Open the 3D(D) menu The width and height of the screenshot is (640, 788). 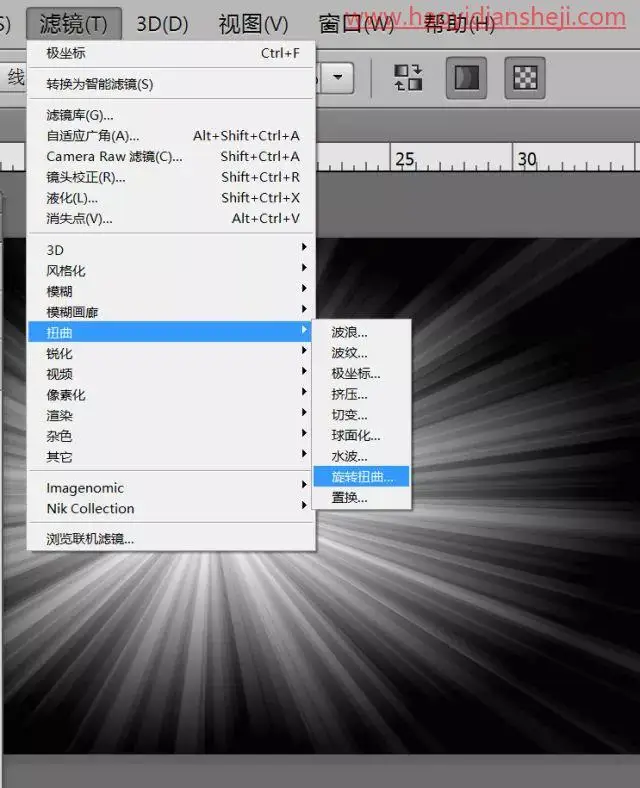pos(162,24)
